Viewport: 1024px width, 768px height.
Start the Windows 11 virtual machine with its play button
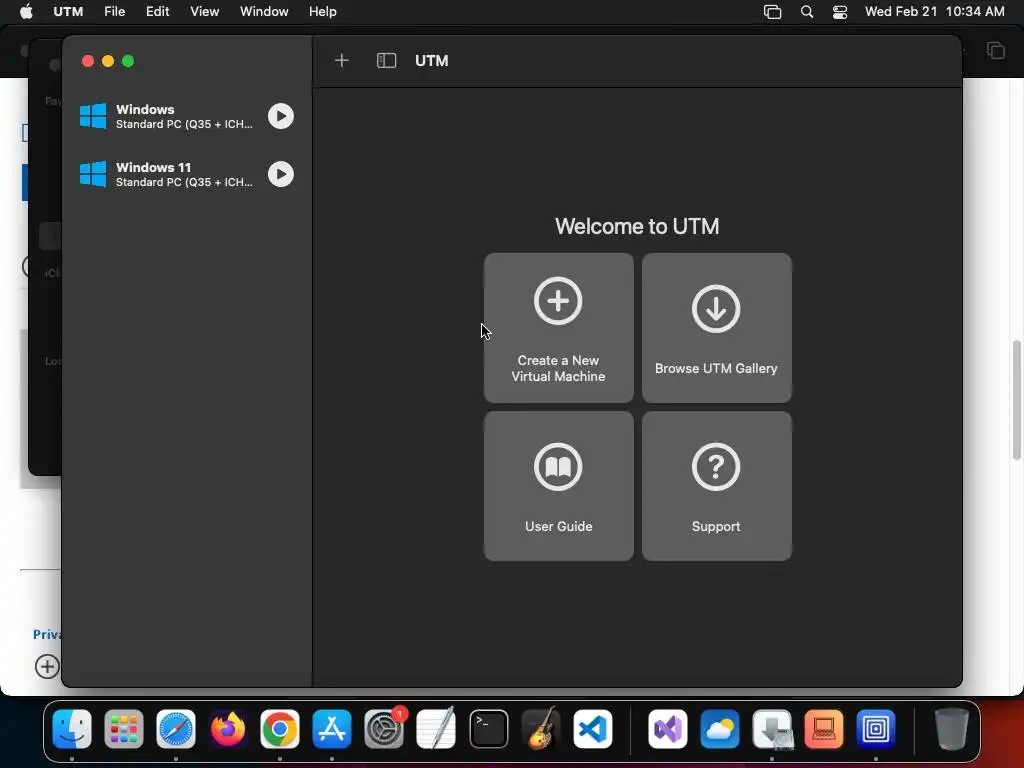click(281, 174)
